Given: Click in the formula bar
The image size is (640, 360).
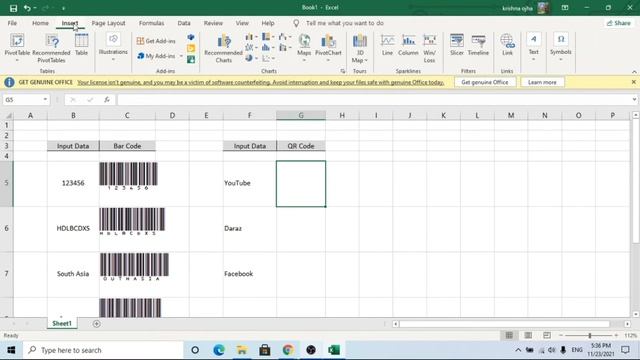Looking at the screenshot, I should coord(373,100).
